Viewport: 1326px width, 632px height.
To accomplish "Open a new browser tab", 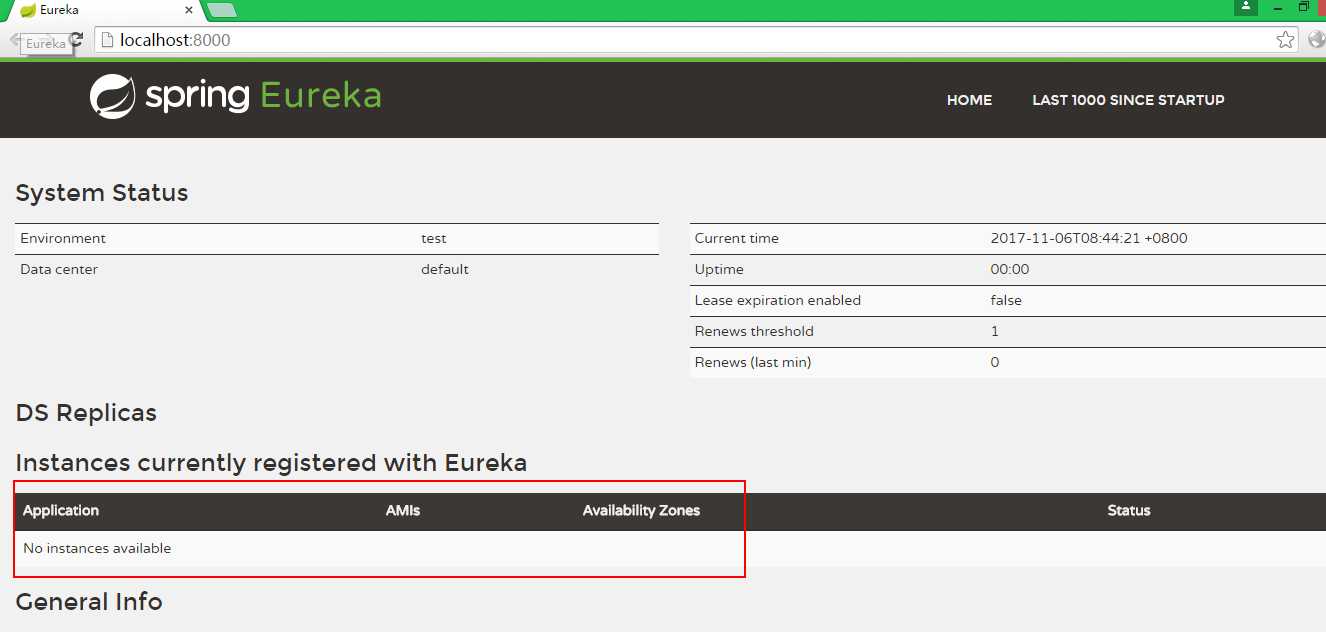I will click(x=221, y=10).
